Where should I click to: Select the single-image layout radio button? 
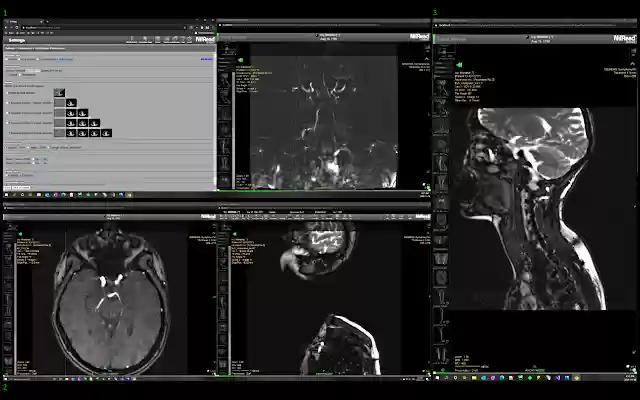[7, 93]
